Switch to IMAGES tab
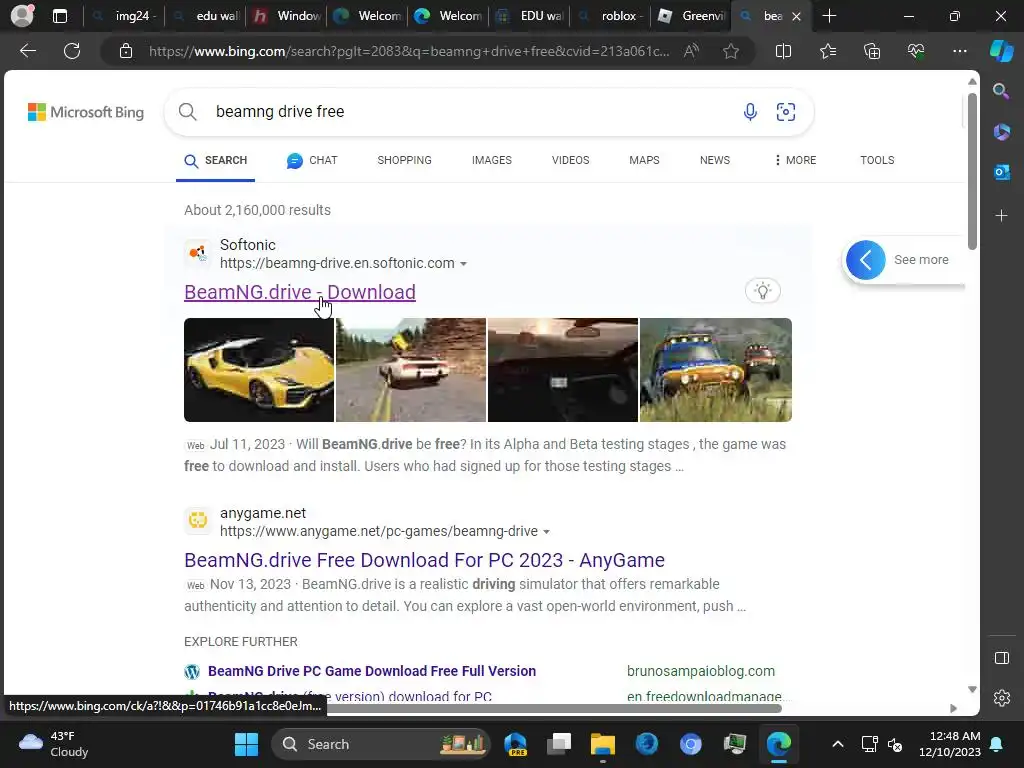1024x768 pixels. click(492, 160)
